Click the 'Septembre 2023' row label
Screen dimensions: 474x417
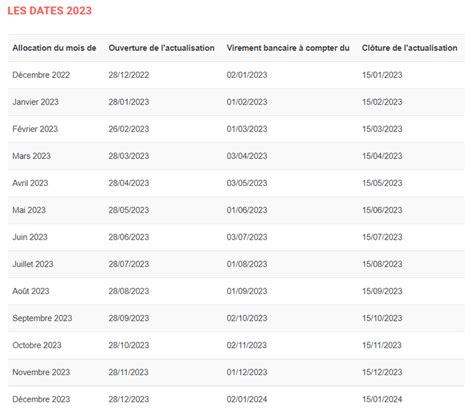coord(42,318)
